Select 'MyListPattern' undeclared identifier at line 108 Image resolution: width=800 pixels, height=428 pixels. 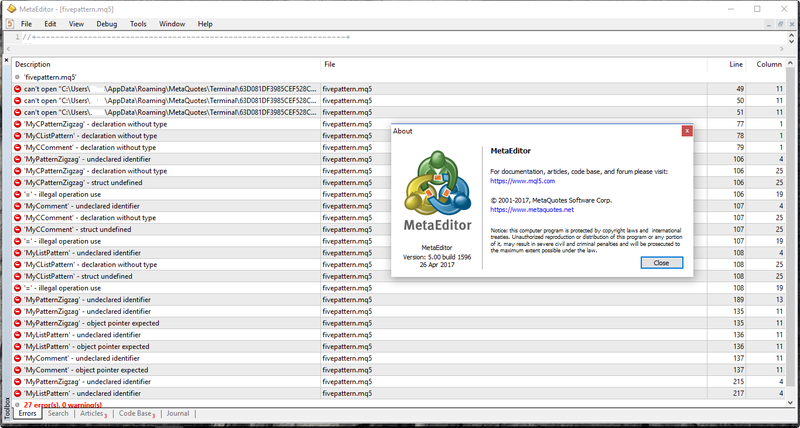pyautogui.click(x=398, y=253)
